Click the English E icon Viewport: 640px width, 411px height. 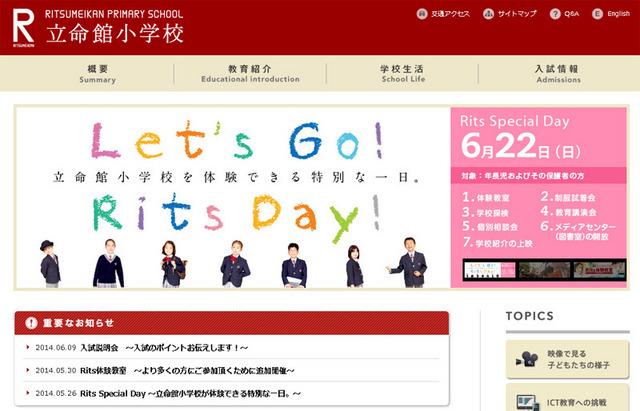point(597,14)
